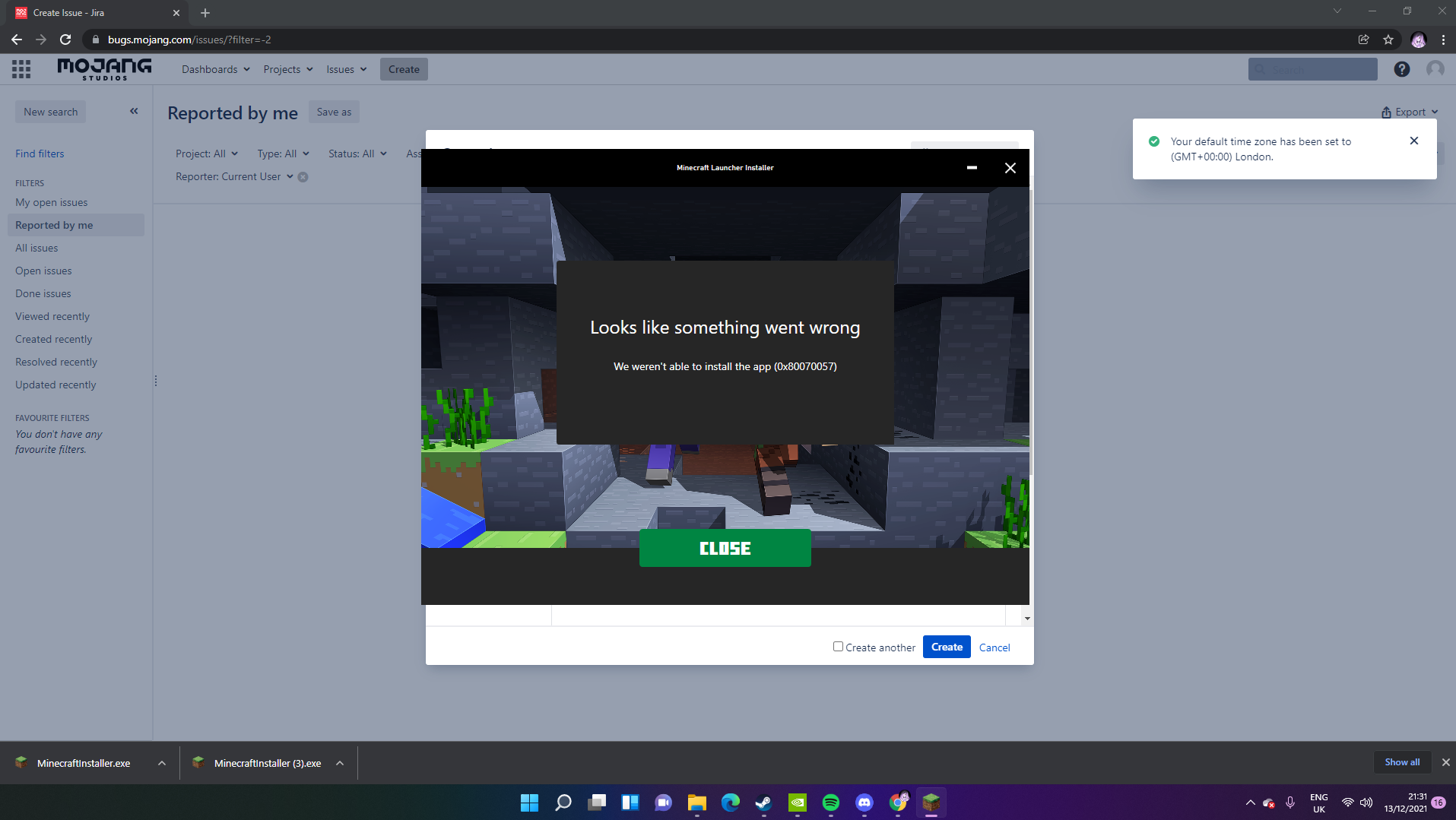1456x820 pixels.
Task: Click the Save as button
Action: 334,112
